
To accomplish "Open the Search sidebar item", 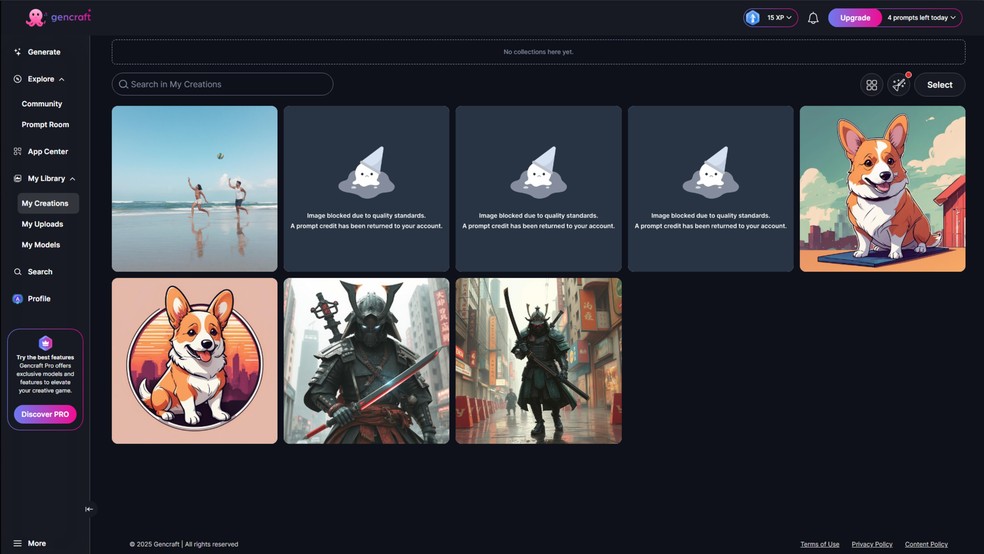I will point(40,272).
